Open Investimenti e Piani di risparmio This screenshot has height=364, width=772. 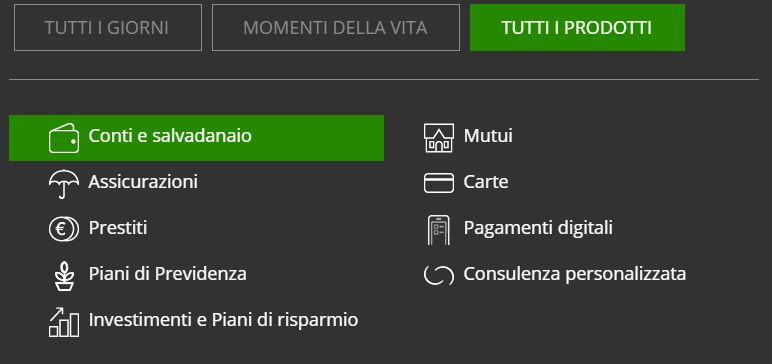click(223, 320)
